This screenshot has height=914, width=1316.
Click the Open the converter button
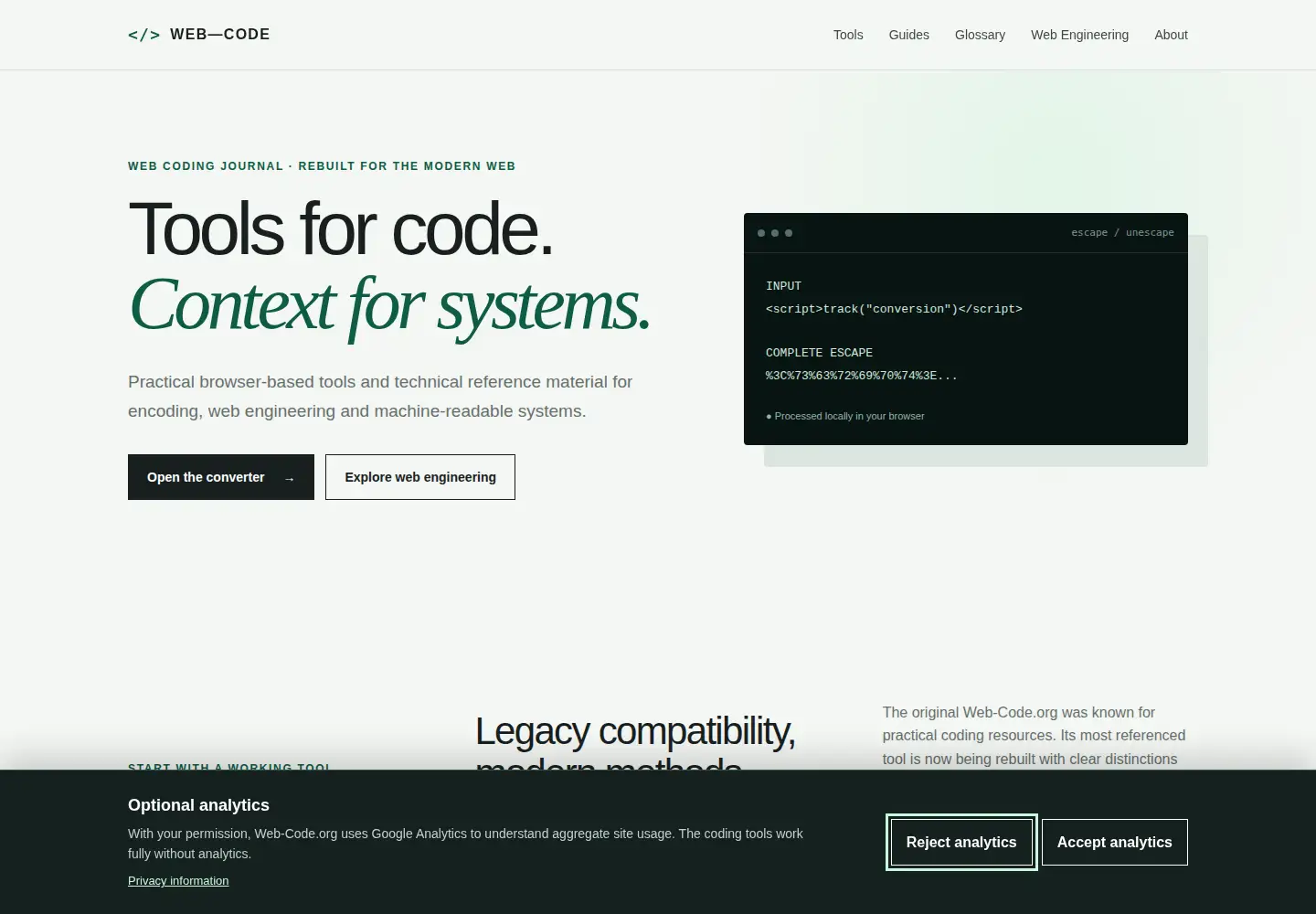[221, 477]
